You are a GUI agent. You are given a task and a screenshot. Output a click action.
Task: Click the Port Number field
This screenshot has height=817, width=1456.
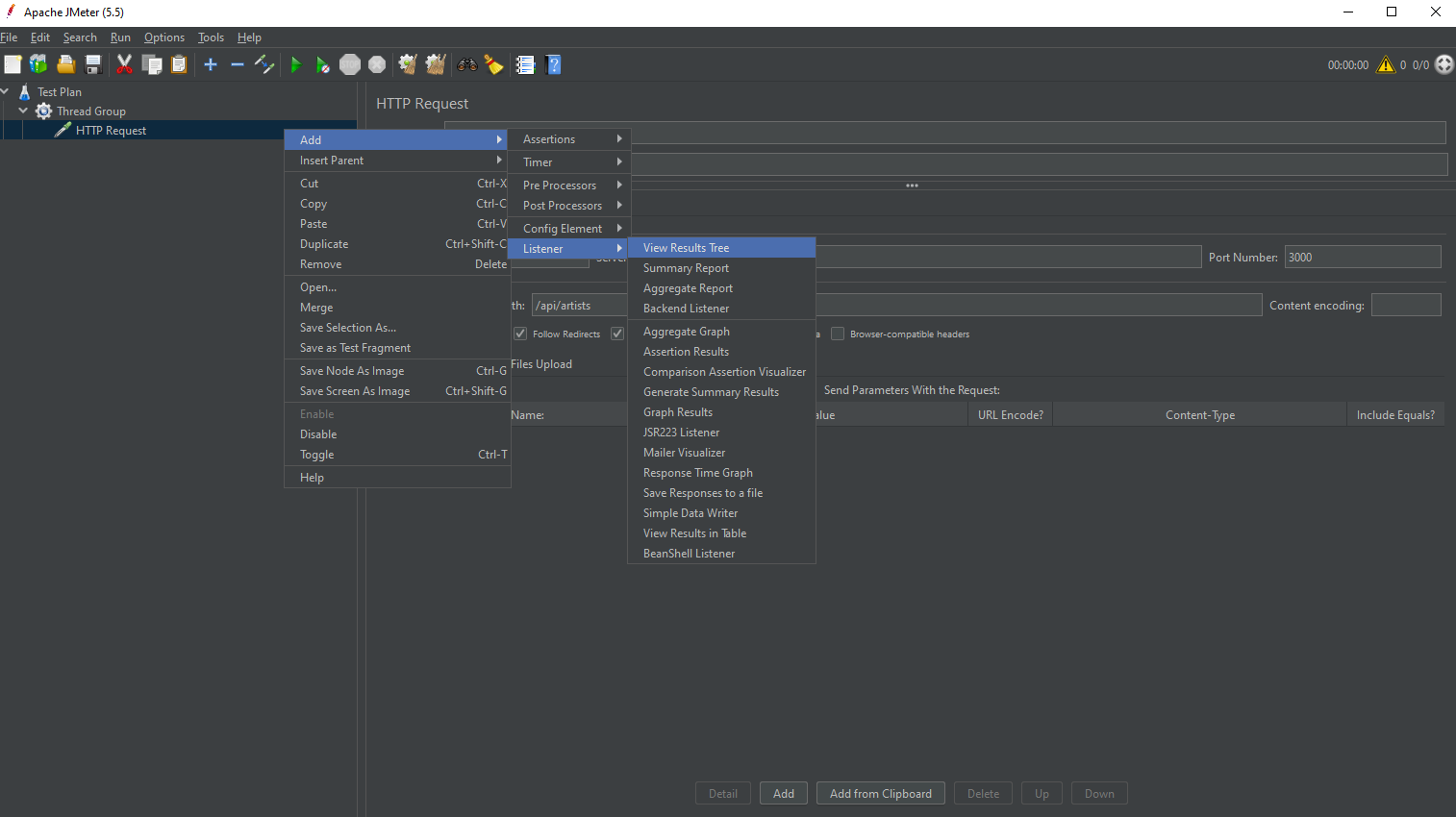(x=1363, y=257)
